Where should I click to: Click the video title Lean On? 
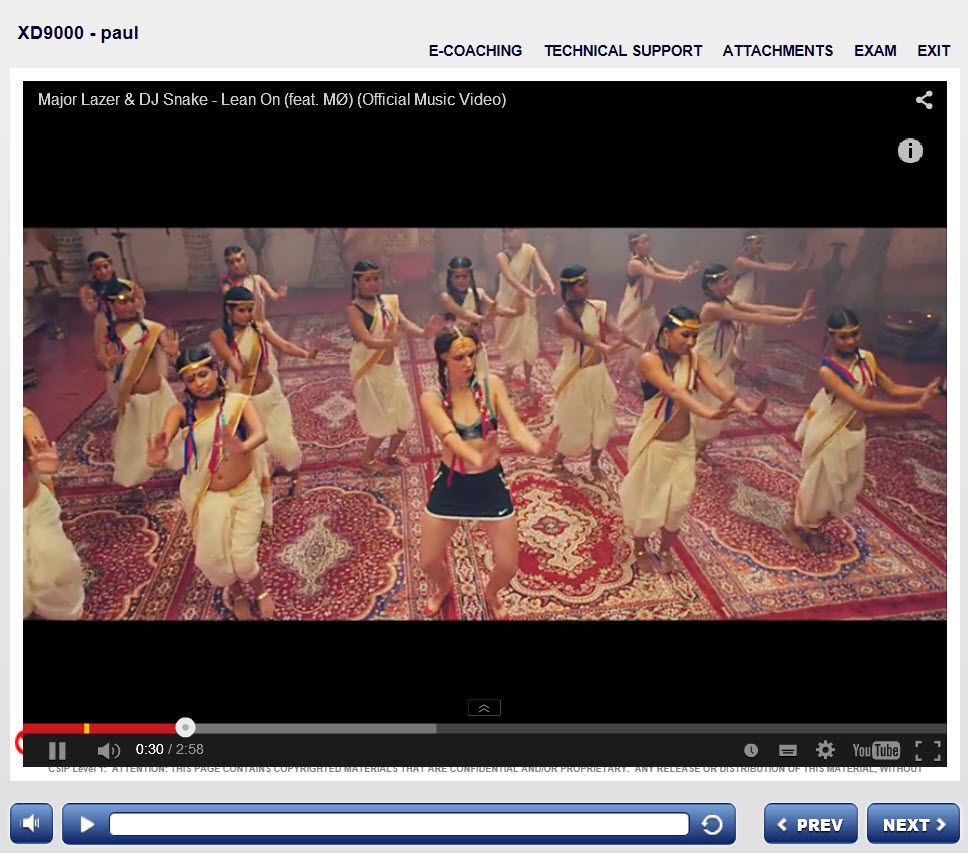[x=272, y=99]
